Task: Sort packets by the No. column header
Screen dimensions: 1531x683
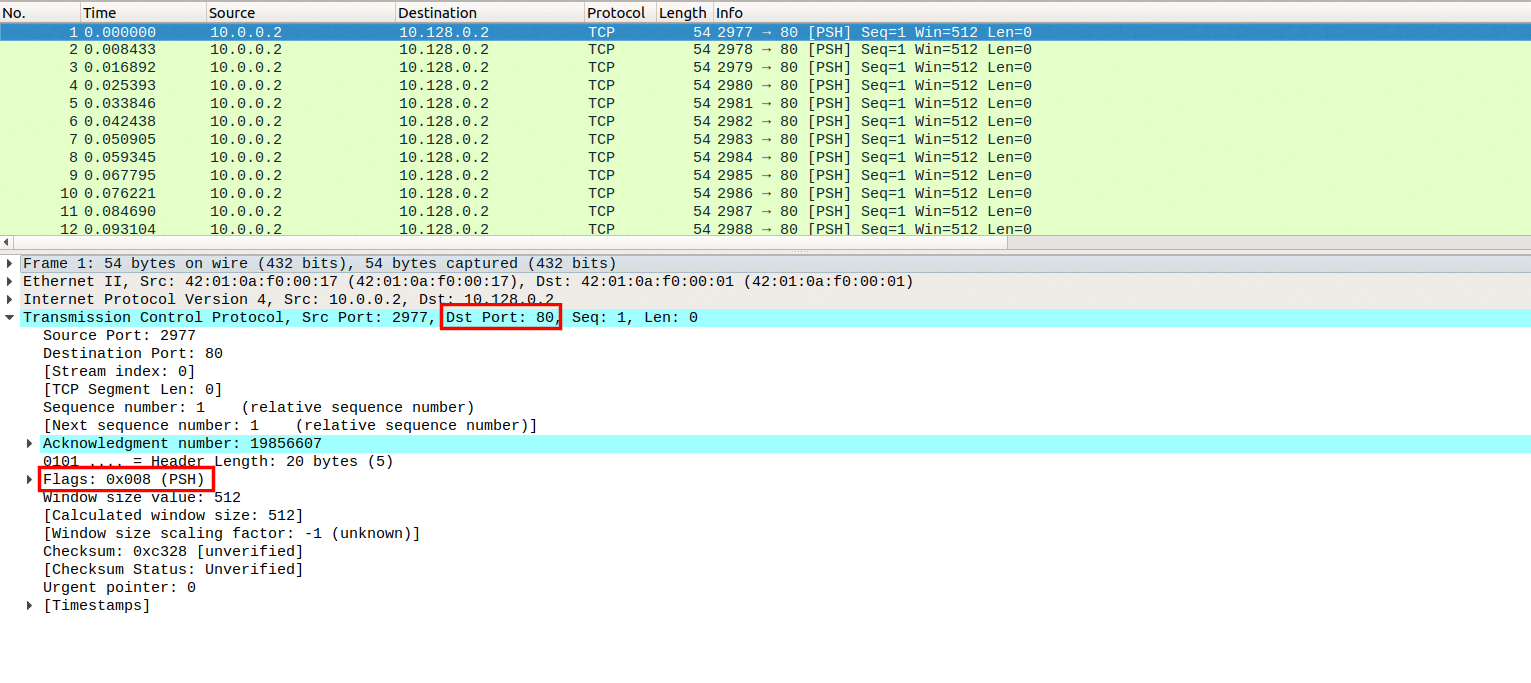Action: pos(40,13)
